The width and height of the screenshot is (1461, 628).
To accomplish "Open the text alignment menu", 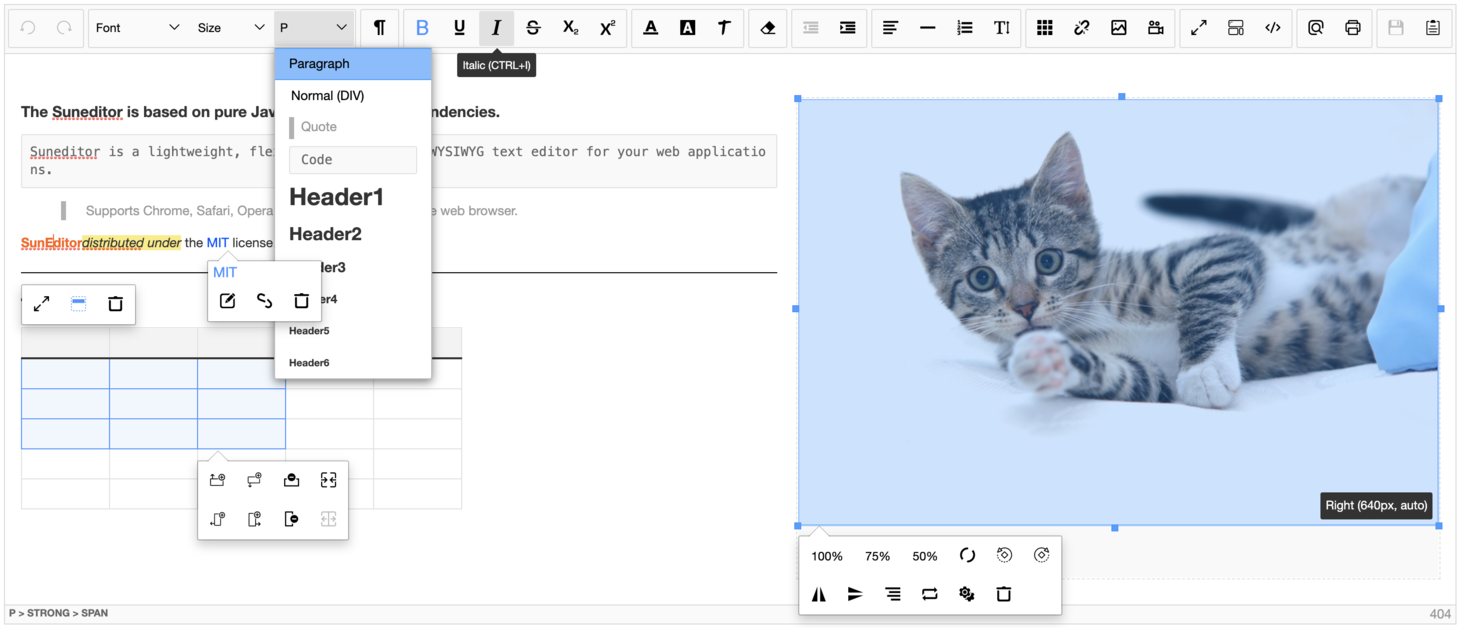I will coord(890,28).
